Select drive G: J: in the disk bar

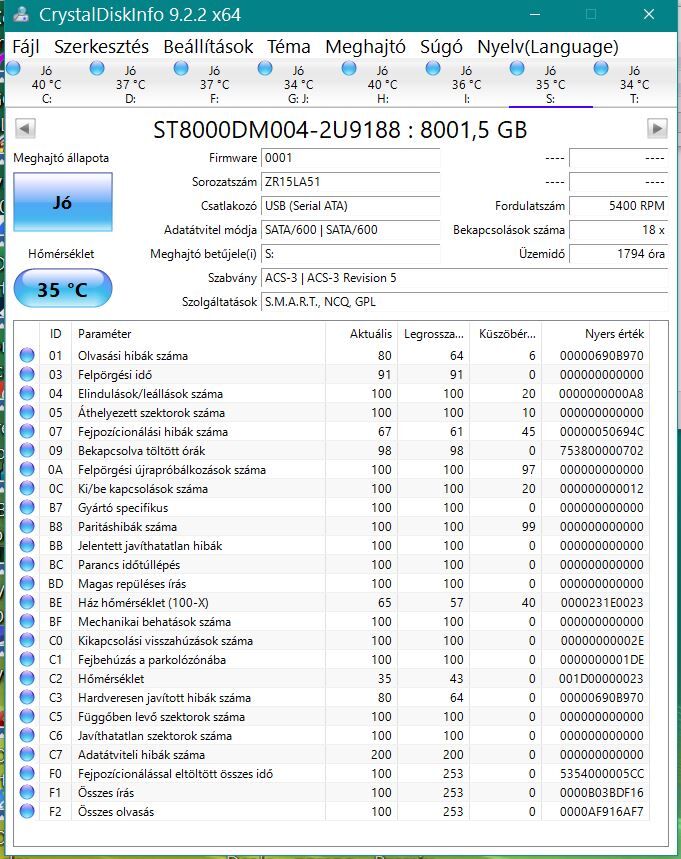(299, 84)
